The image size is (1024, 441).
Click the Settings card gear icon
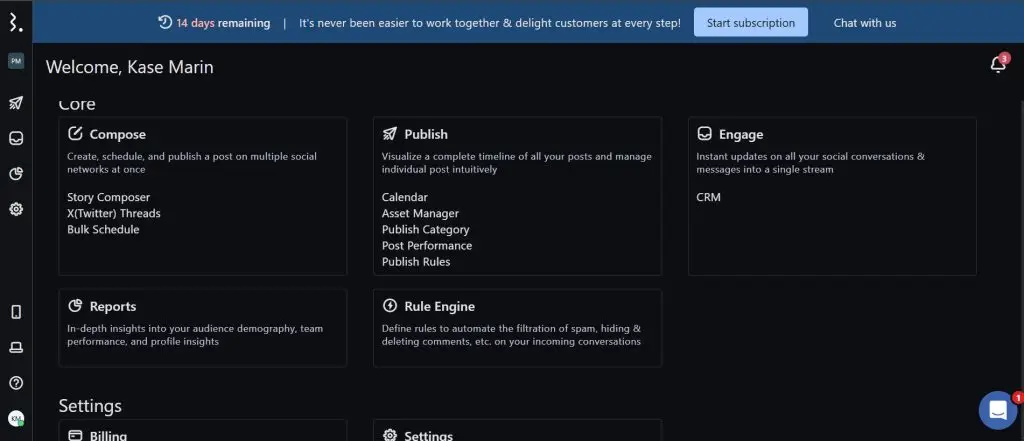coord(390,435)
